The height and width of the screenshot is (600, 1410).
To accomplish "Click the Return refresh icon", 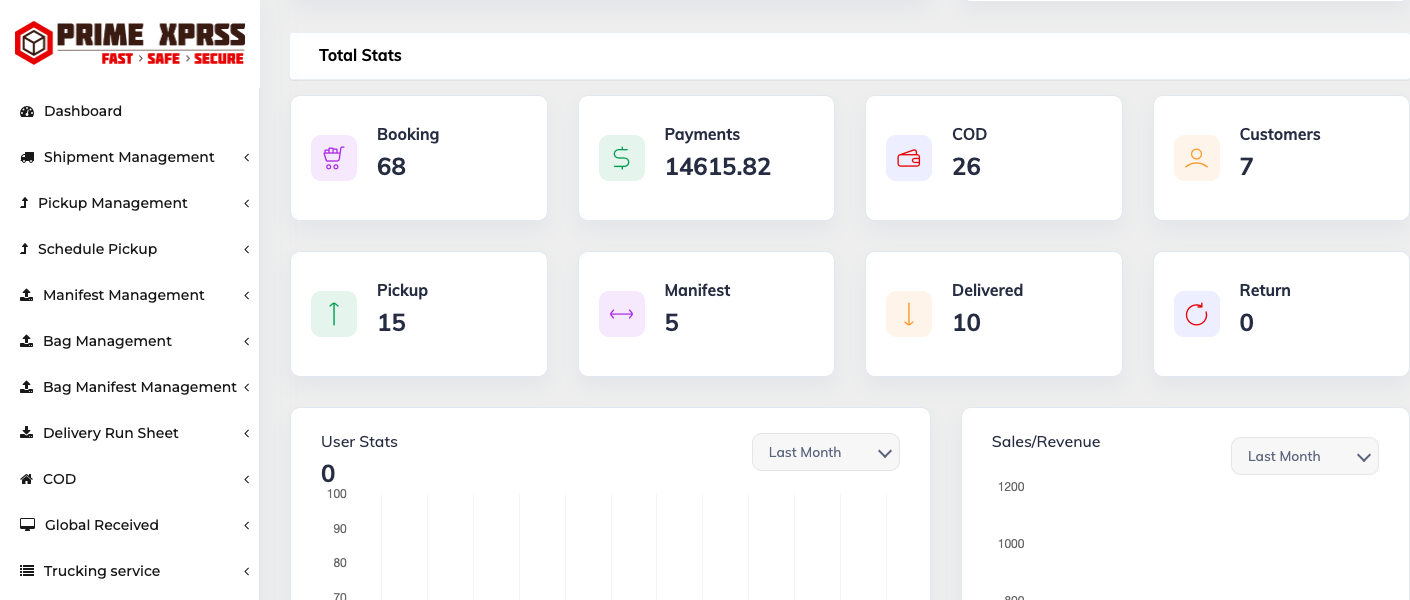I will tap(1196, 313).
